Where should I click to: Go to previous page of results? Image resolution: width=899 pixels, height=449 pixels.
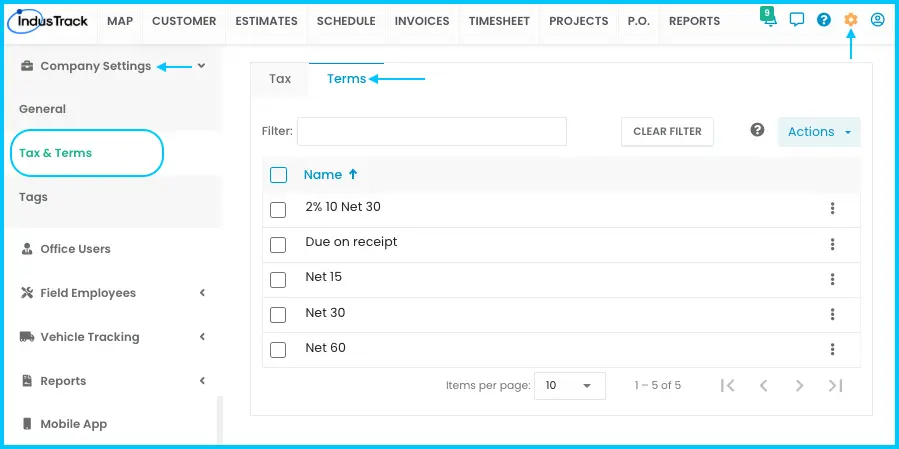763,385
